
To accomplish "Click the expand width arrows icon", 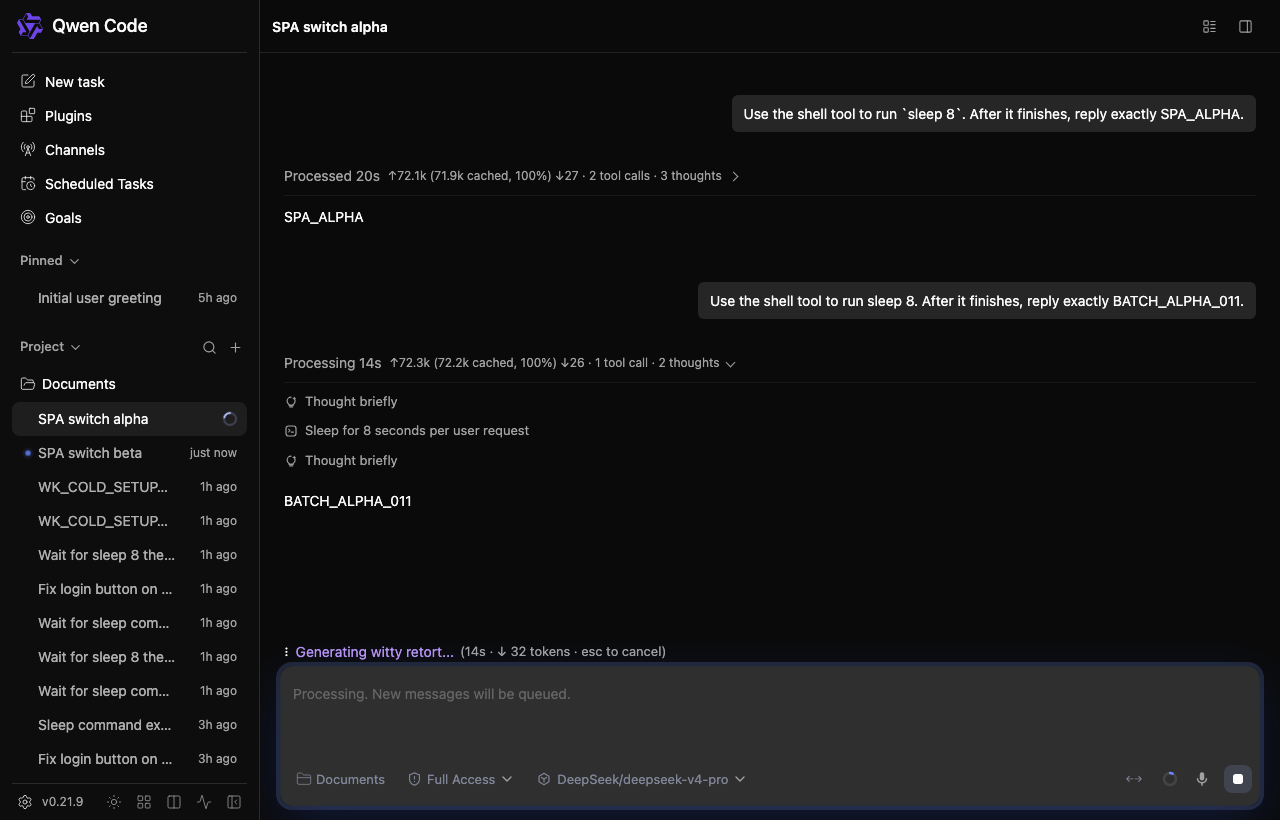I will pos(1134,779).
